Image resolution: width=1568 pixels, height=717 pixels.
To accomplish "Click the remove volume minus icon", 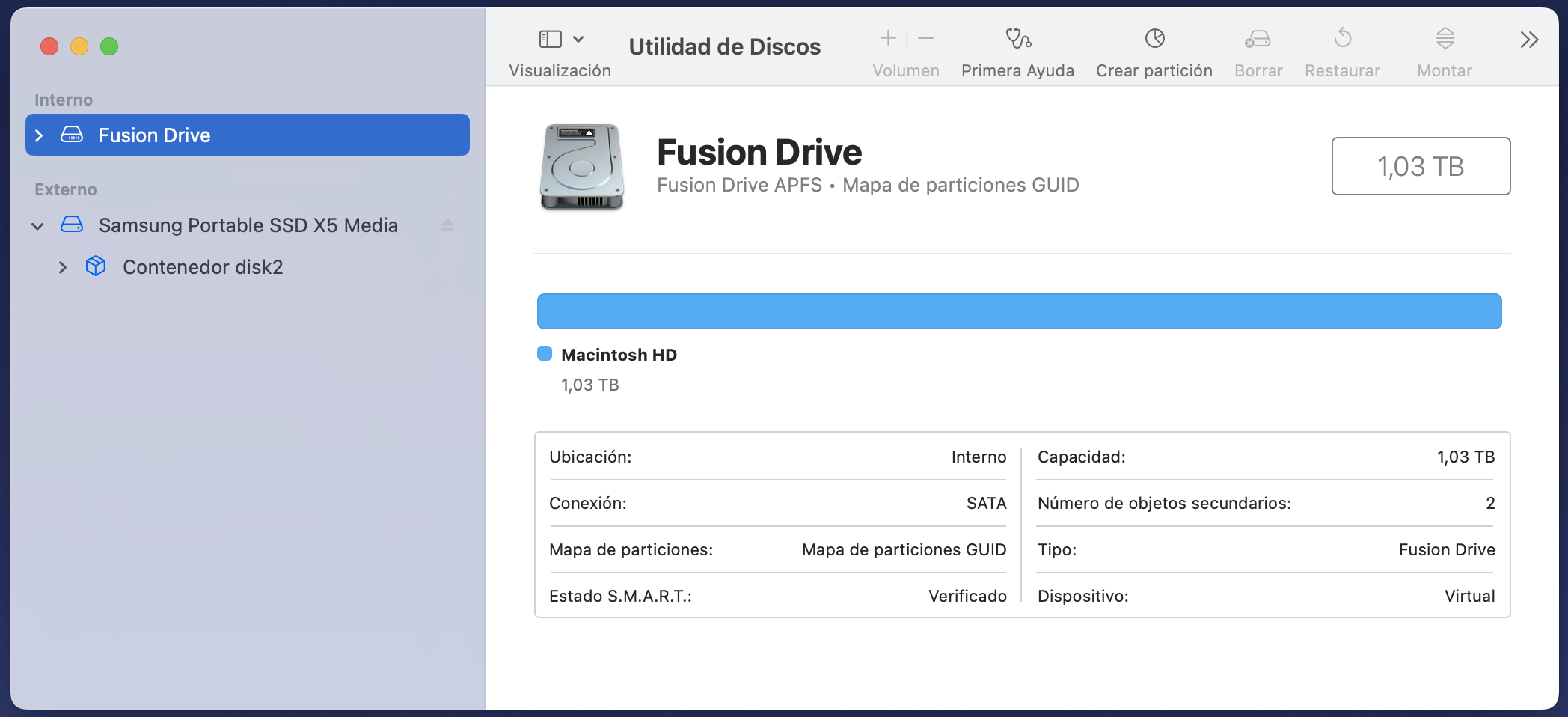I will pos(925,38).
